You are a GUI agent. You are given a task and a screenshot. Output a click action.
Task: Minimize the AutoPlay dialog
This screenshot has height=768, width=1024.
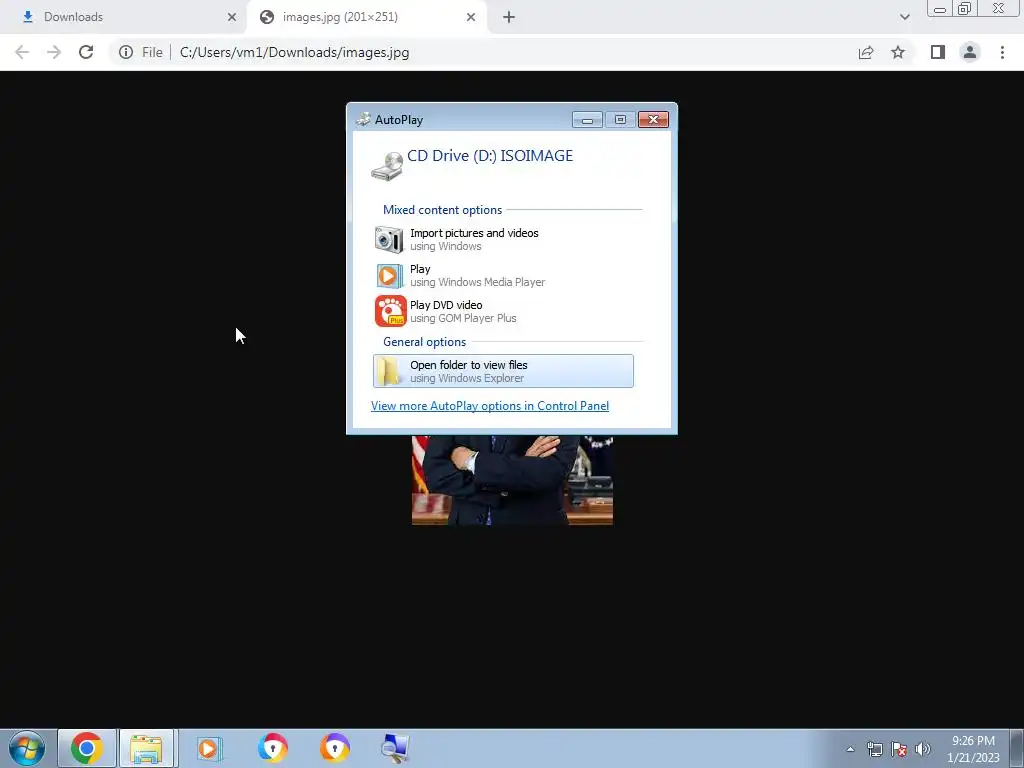587,120
